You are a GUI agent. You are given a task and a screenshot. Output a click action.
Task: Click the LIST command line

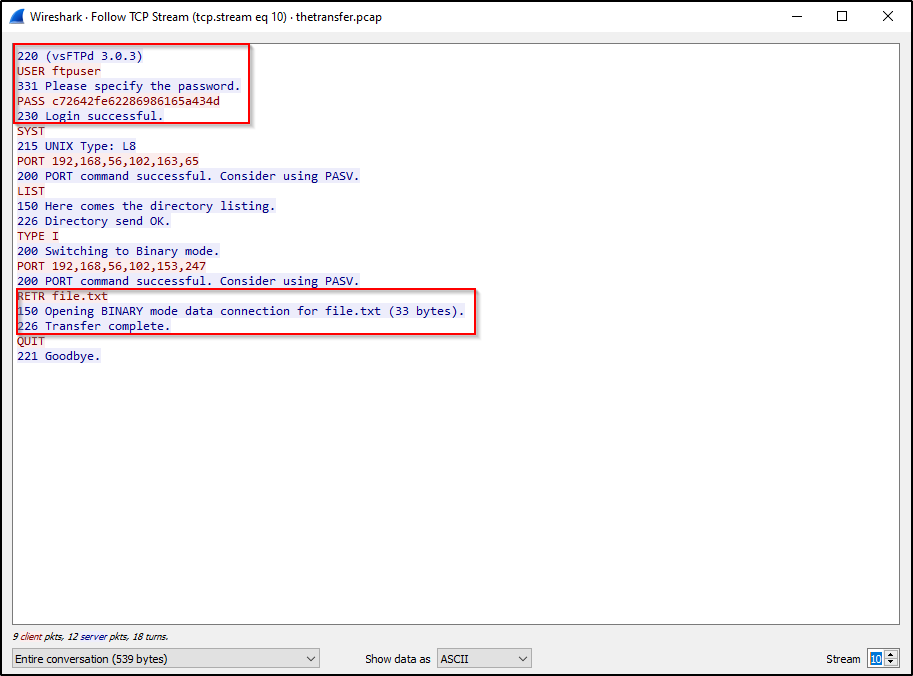pos(31,191)
